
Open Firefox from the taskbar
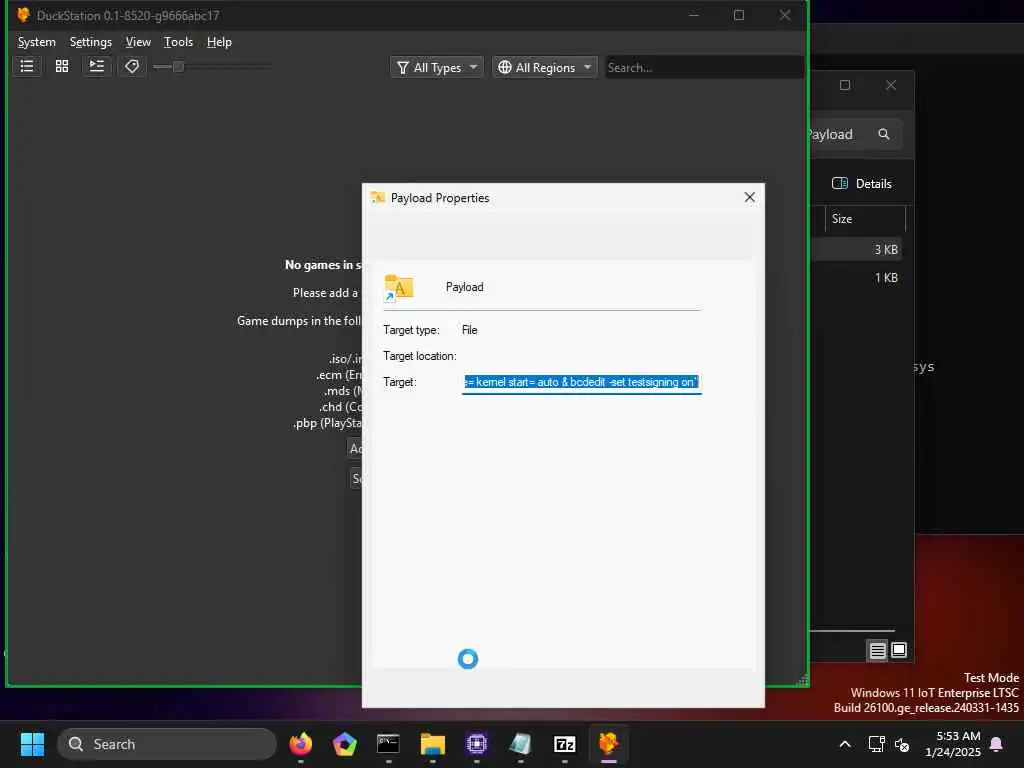(x=300, y=744)
